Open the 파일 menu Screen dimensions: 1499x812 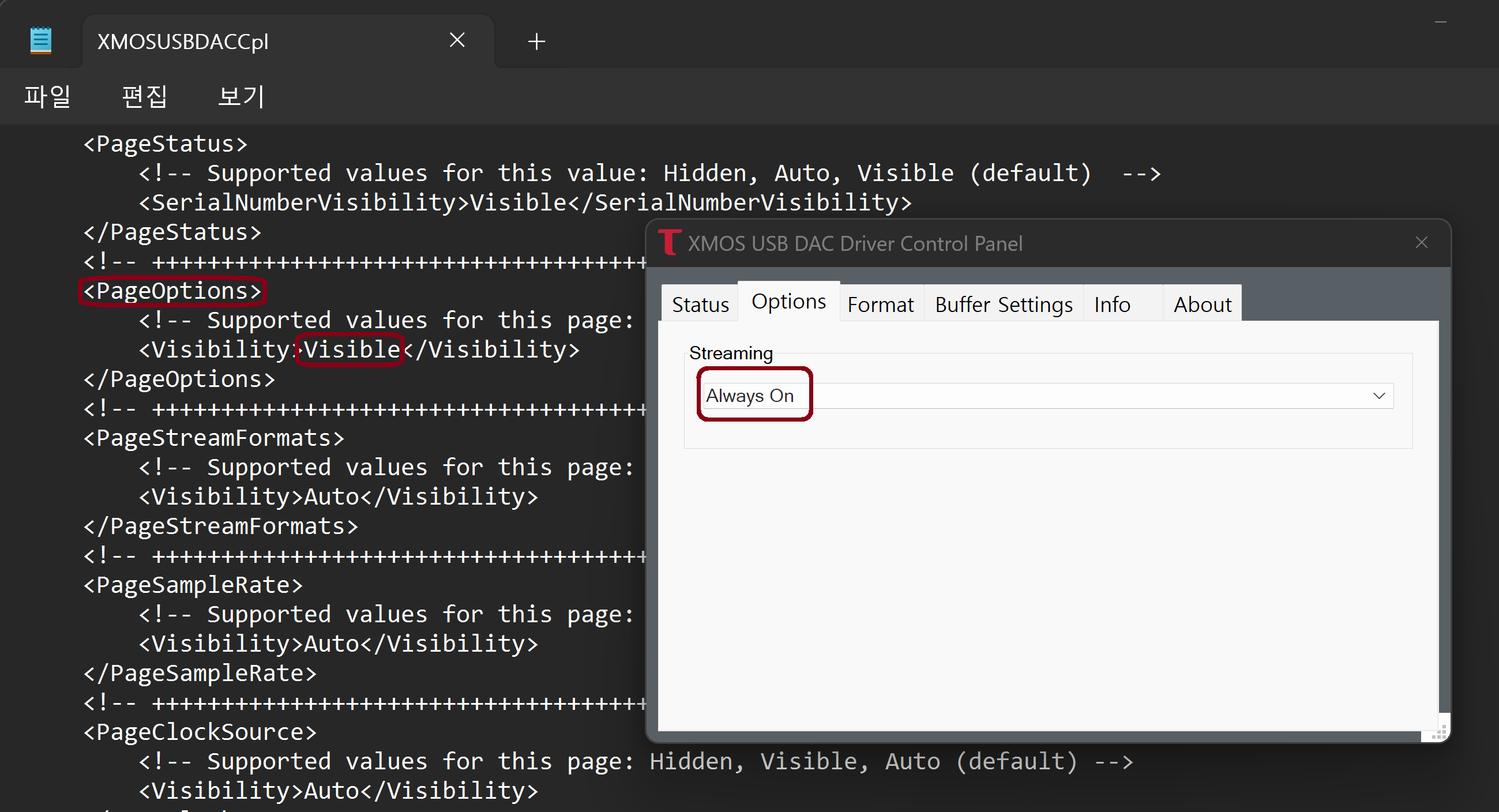point(47,96)
